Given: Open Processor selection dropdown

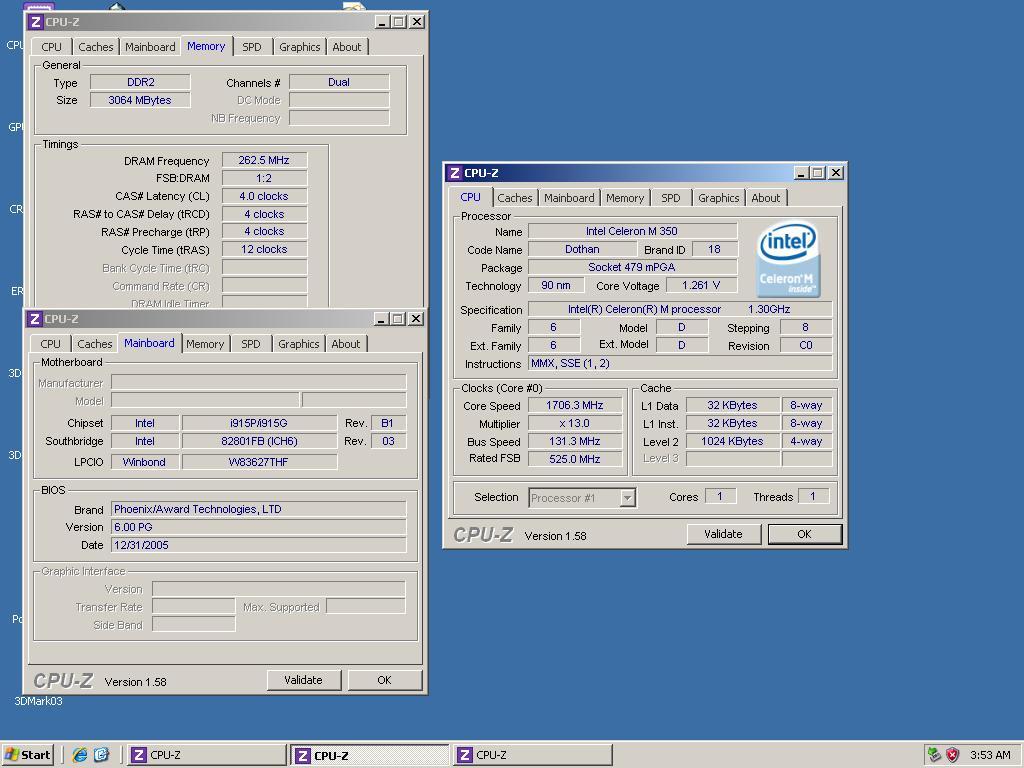Looking at the screenshot, I should (x=627, y=498).
